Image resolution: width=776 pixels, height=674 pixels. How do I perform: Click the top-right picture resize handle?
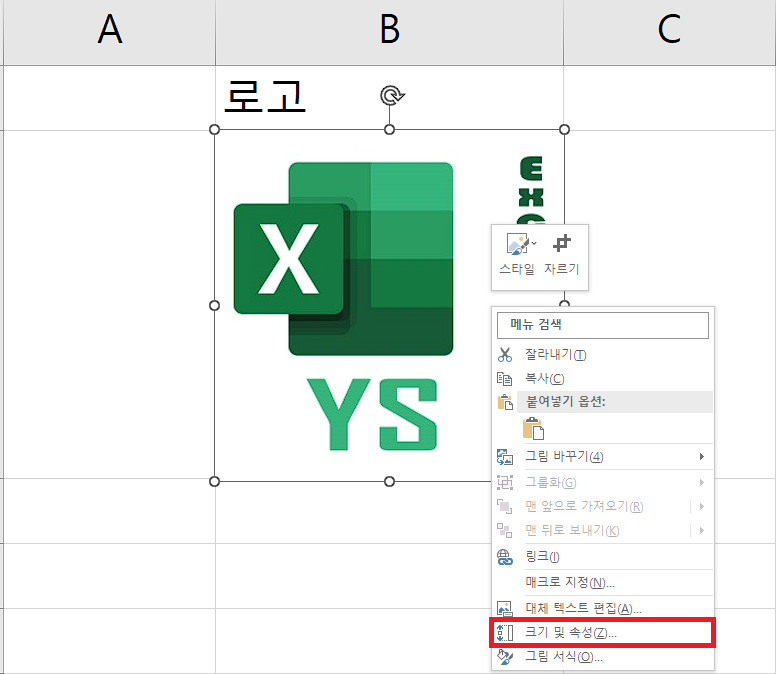564,130
